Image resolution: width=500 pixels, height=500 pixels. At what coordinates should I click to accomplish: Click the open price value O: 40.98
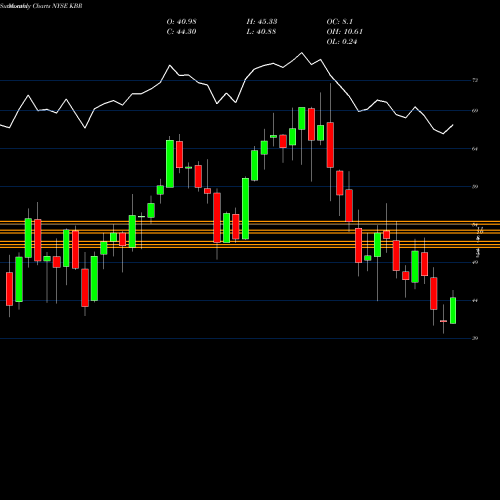point(181,22)
